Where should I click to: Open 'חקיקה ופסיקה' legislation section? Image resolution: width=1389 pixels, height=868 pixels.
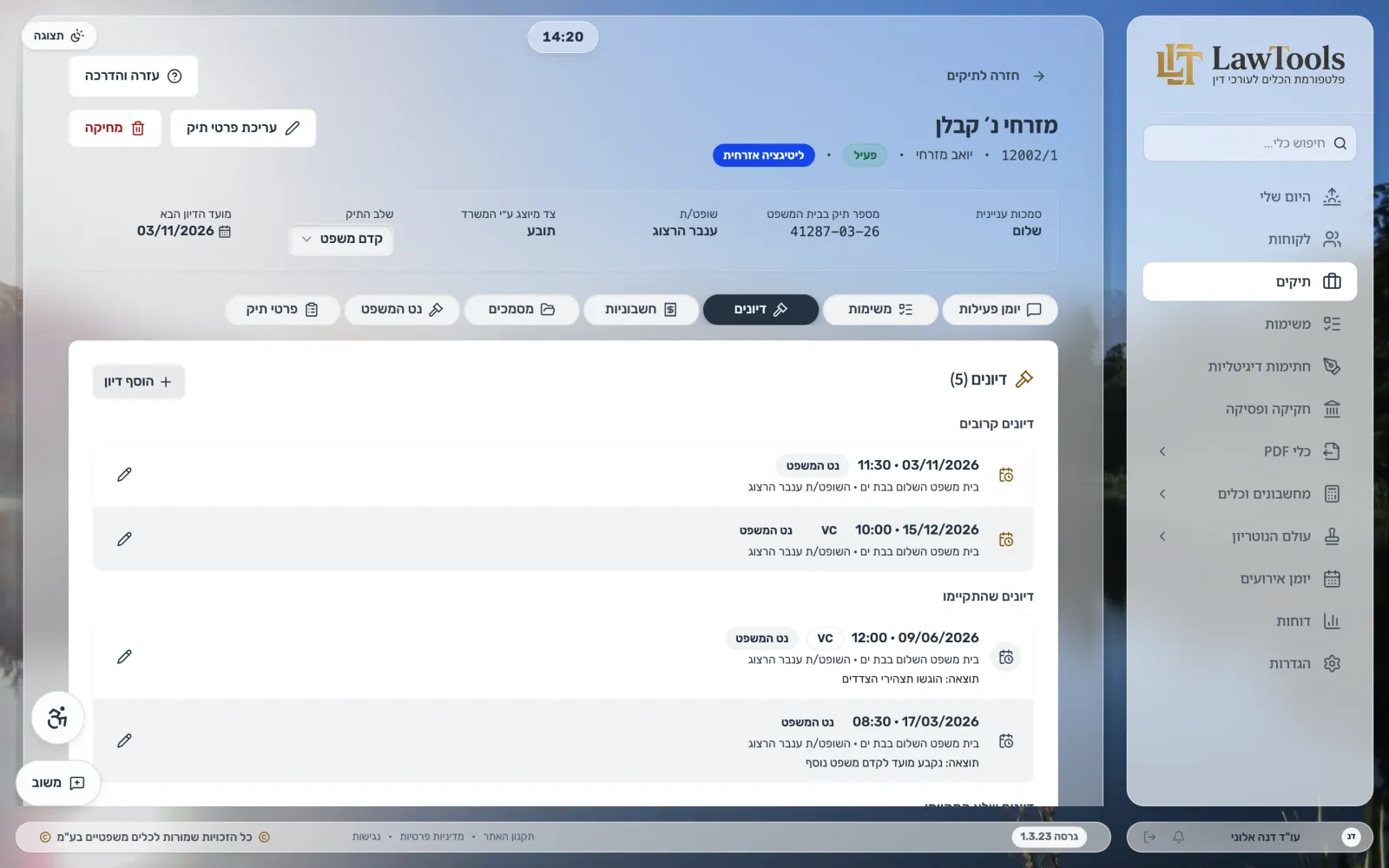pos(1250,409)
